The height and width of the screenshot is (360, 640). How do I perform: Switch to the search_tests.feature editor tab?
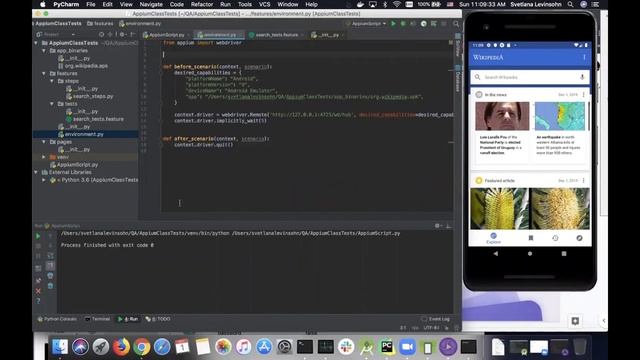tap(276, 35)
